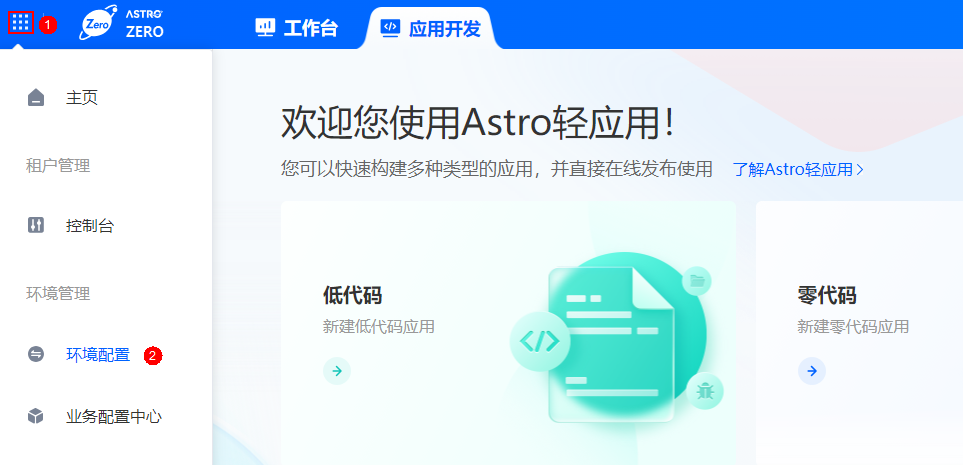The image size is (963, 465).
Task: Click the Astro Zero planet logo
Action: (98, 23)
